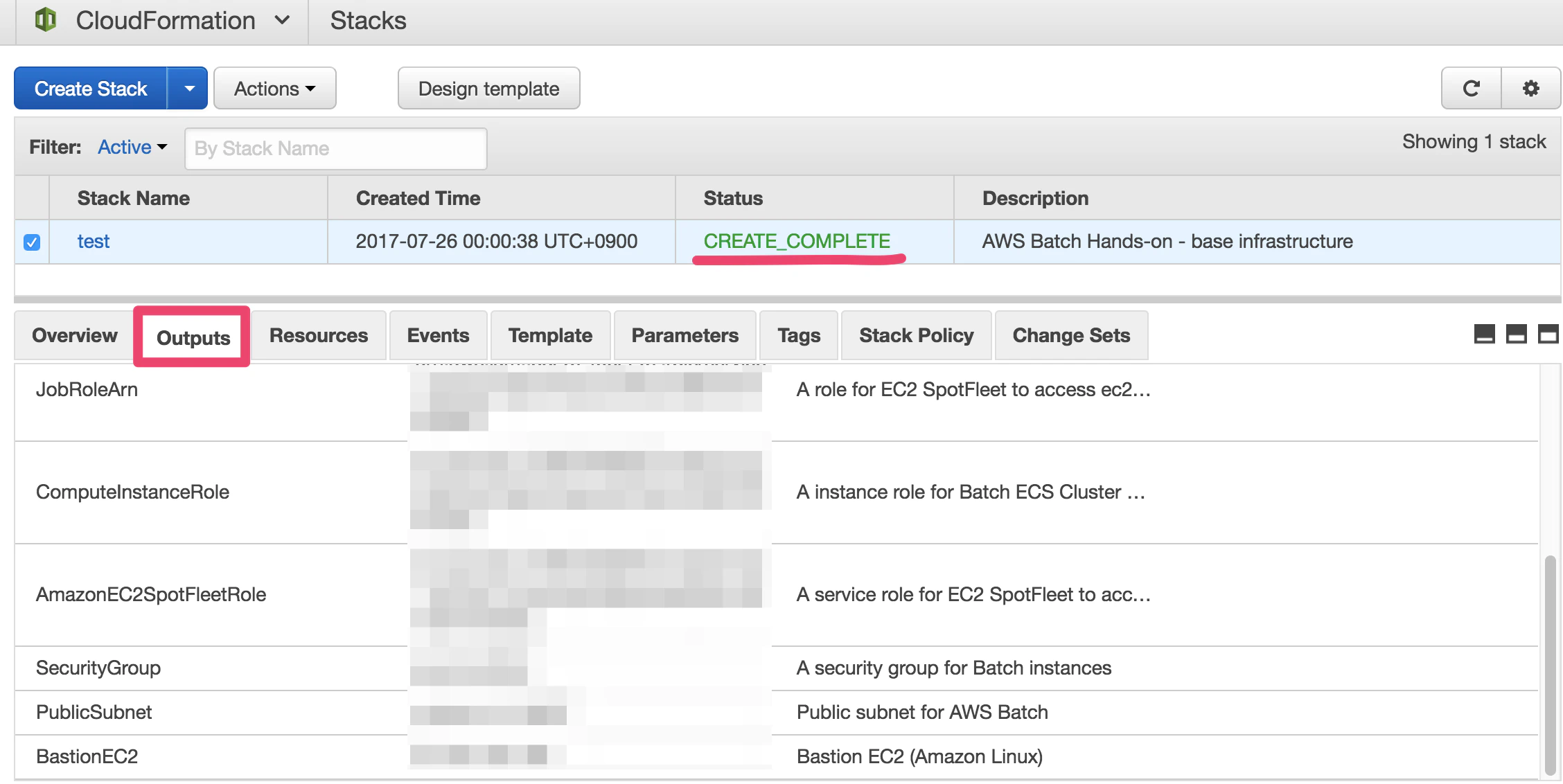The image size is (1563, 784).
Task: Switch to the Tags tab
Action: pos(799,335)
